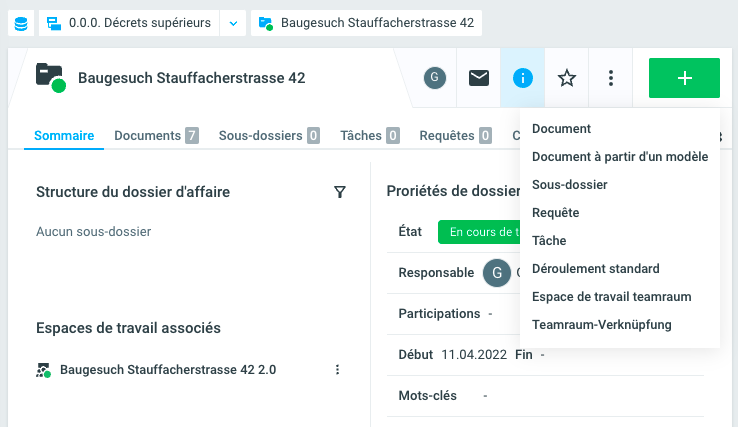This screenshot has width=738, height=427.
Task: Click the green plus add button
Action: click(x=684, y=78)
